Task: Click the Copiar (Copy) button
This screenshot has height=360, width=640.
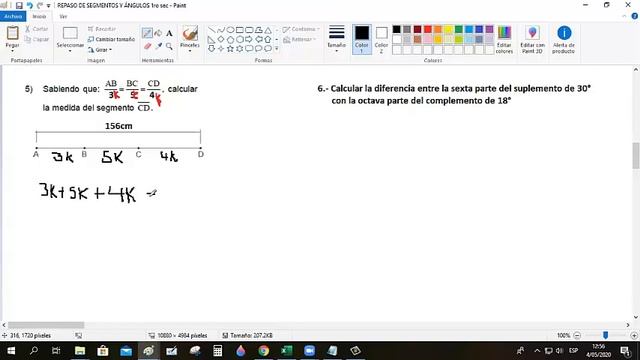Action: (x=37, y=39)
